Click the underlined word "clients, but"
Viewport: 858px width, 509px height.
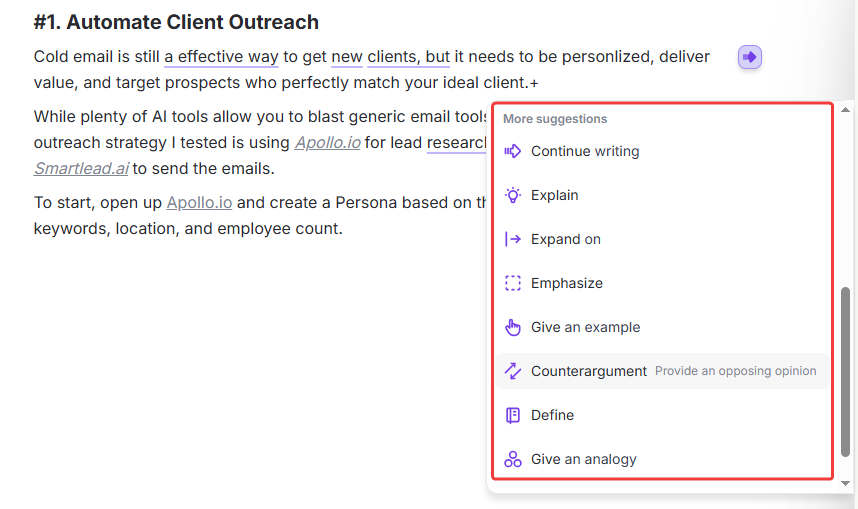[x=408, y=57]
